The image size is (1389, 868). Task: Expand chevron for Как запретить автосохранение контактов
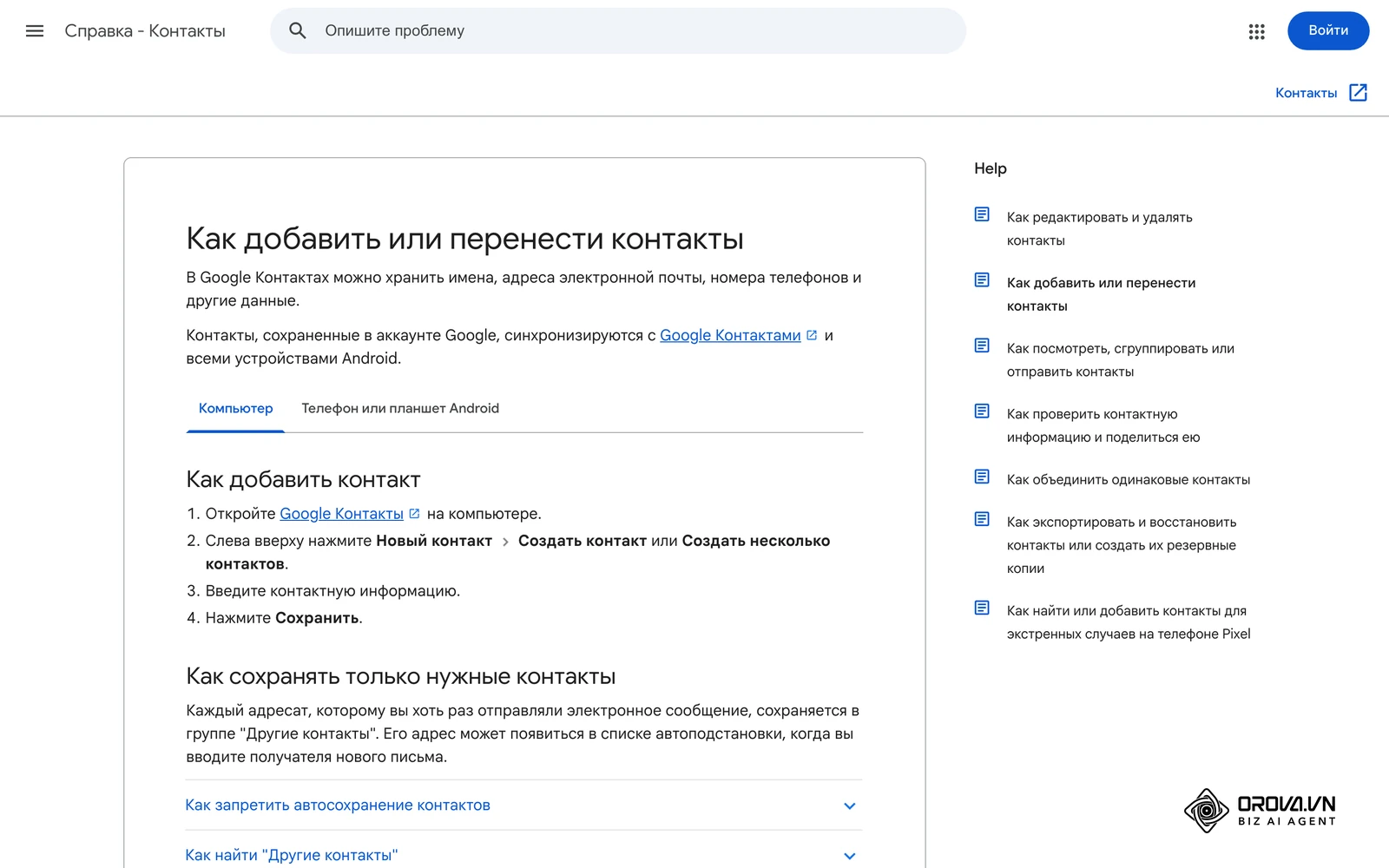coord(850,806)
